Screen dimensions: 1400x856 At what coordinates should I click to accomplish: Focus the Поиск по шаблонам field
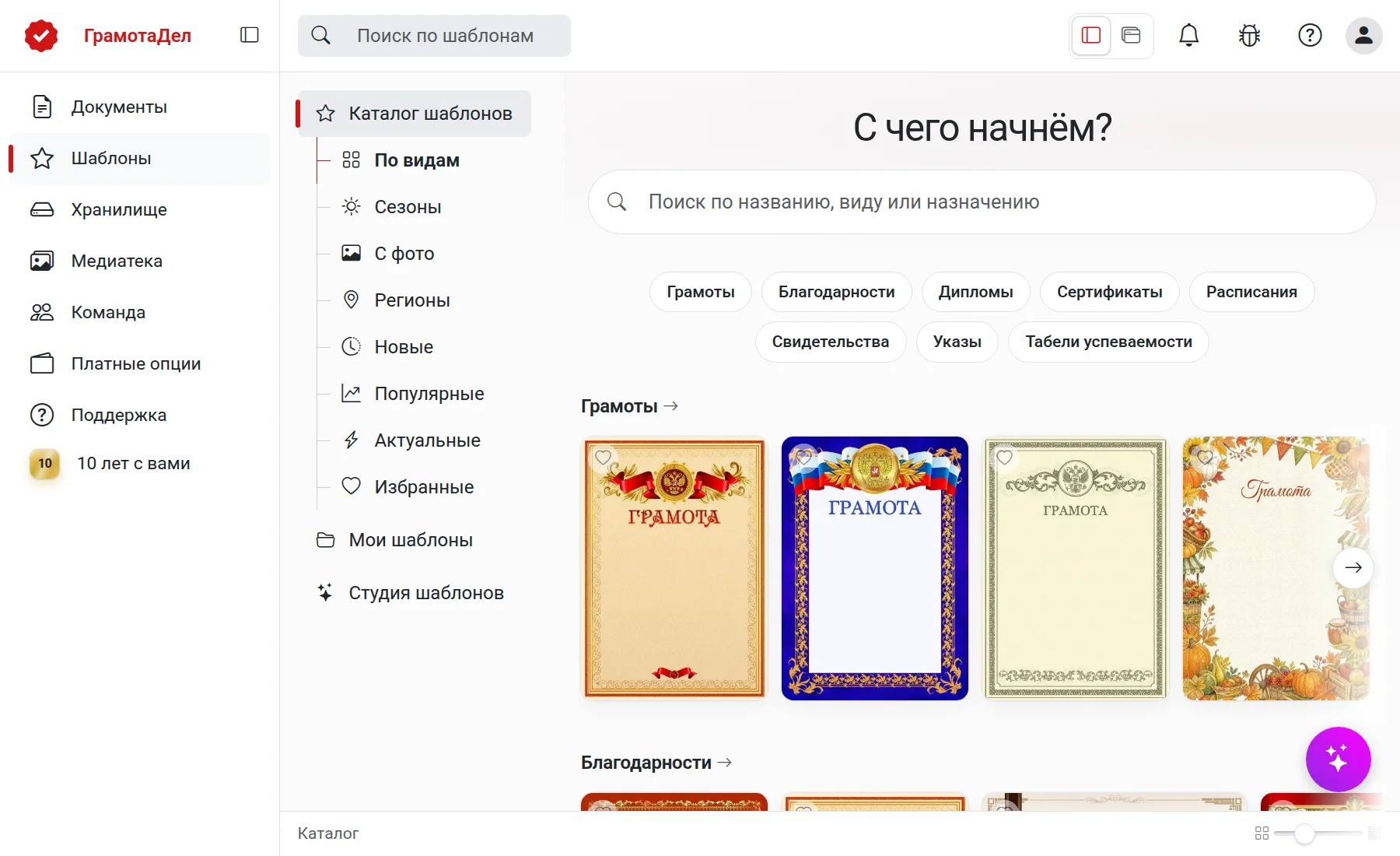[434, 36]
